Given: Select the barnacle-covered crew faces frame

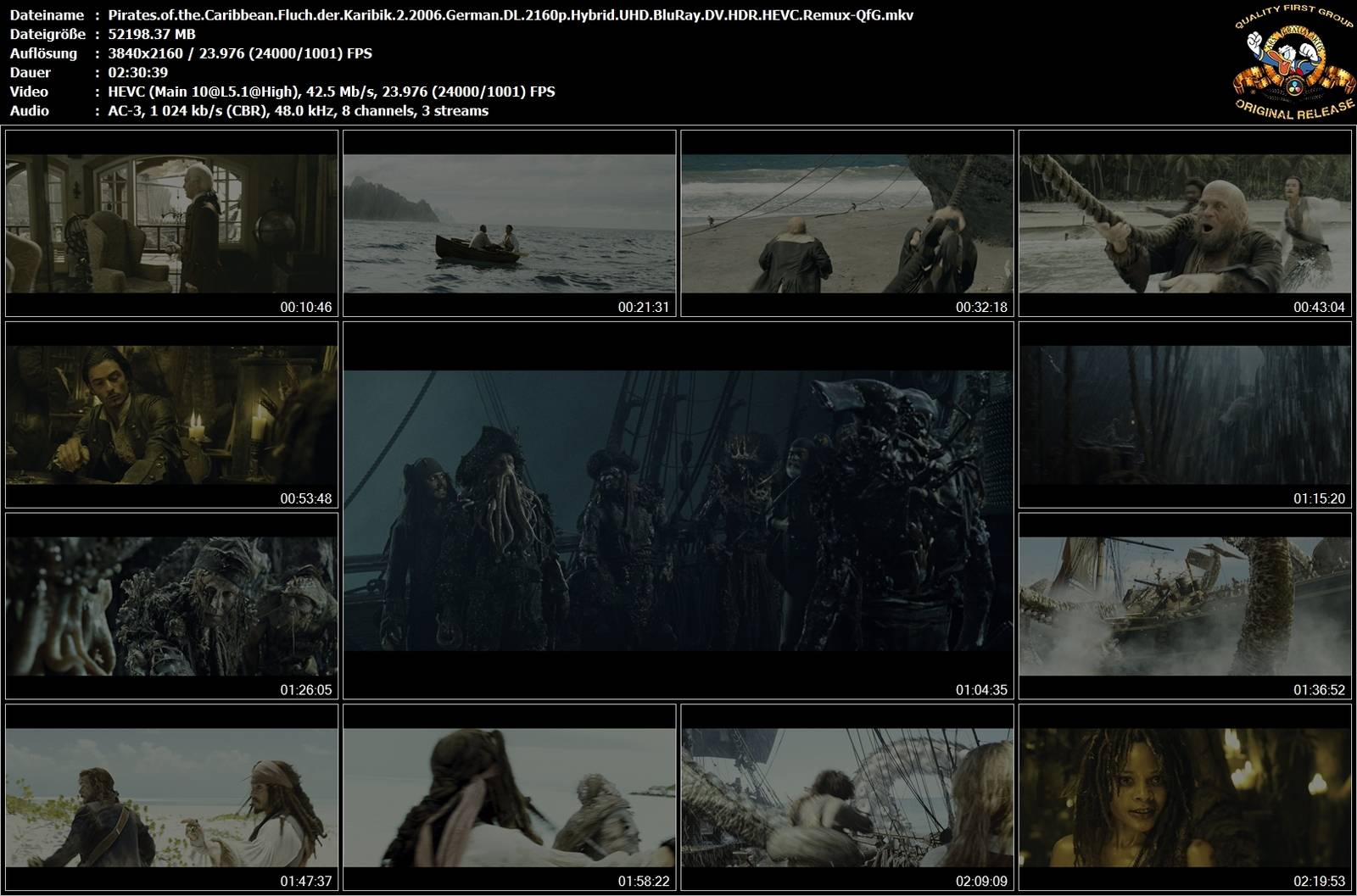Looking at the screenshot, I should tap(171, 606).
